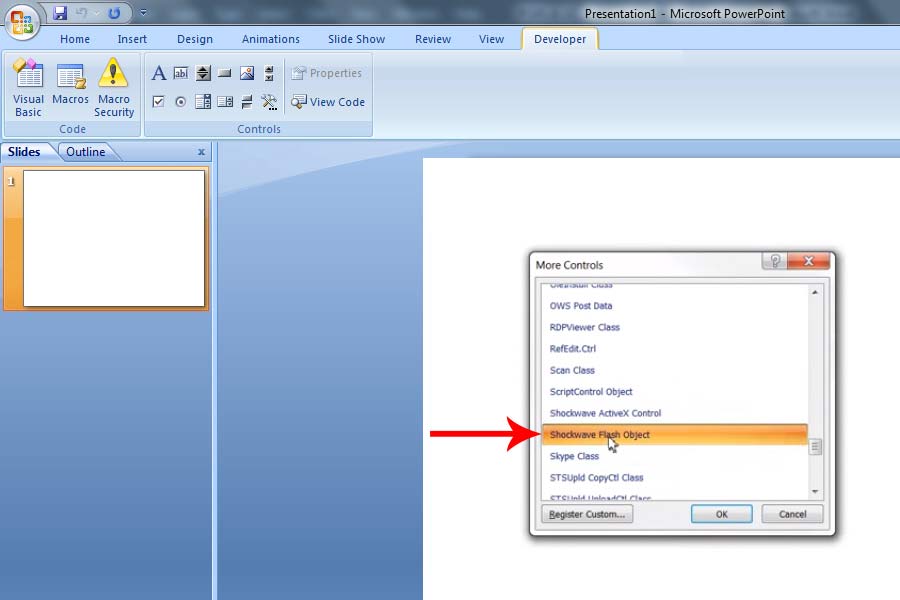Open the More Controls tool icon
Viewport: 900px width, 600px height.
pyautogui.click(x=269, y=102)
